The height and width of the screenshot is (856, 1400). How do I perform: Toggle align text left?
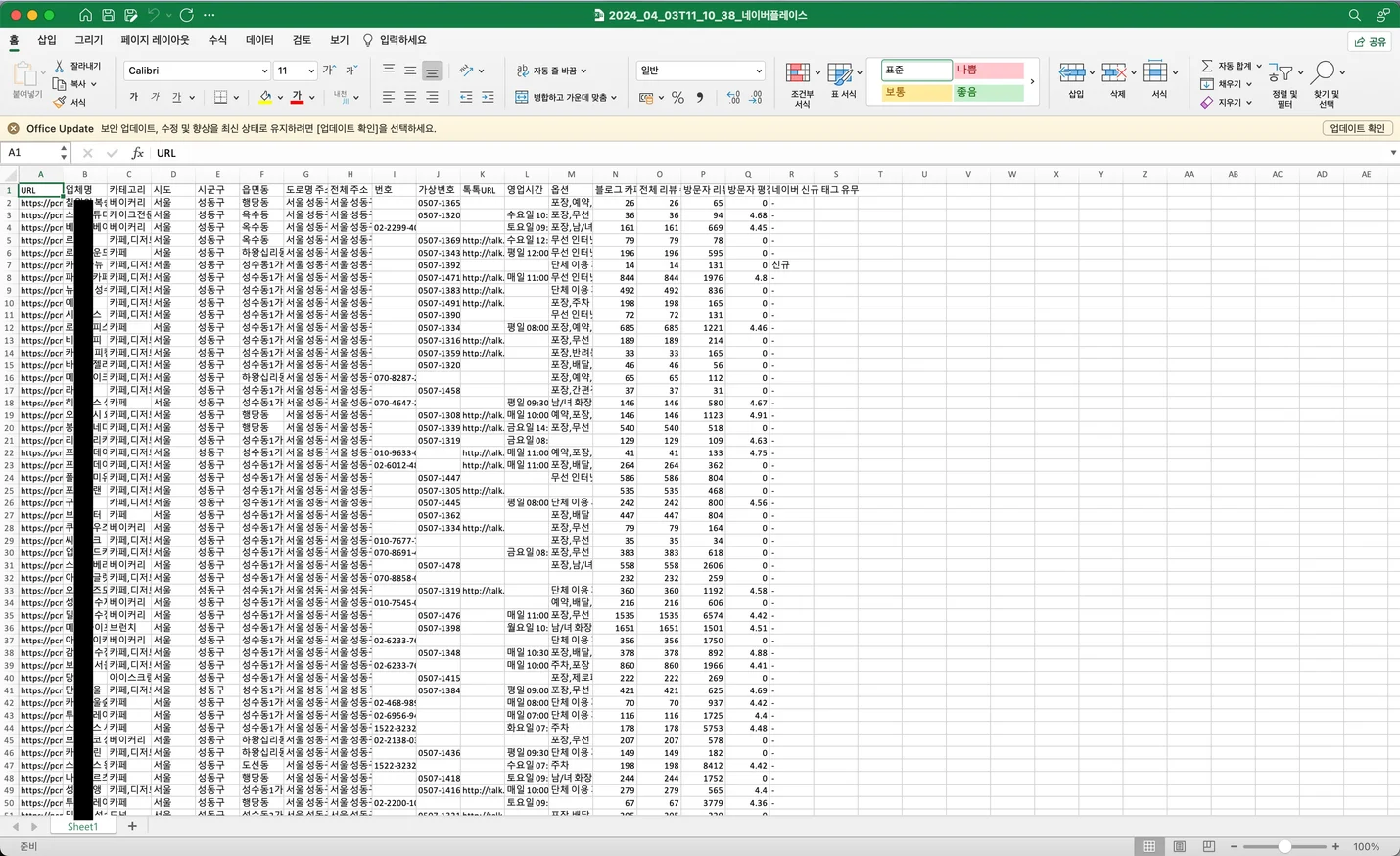click(389, 97)
